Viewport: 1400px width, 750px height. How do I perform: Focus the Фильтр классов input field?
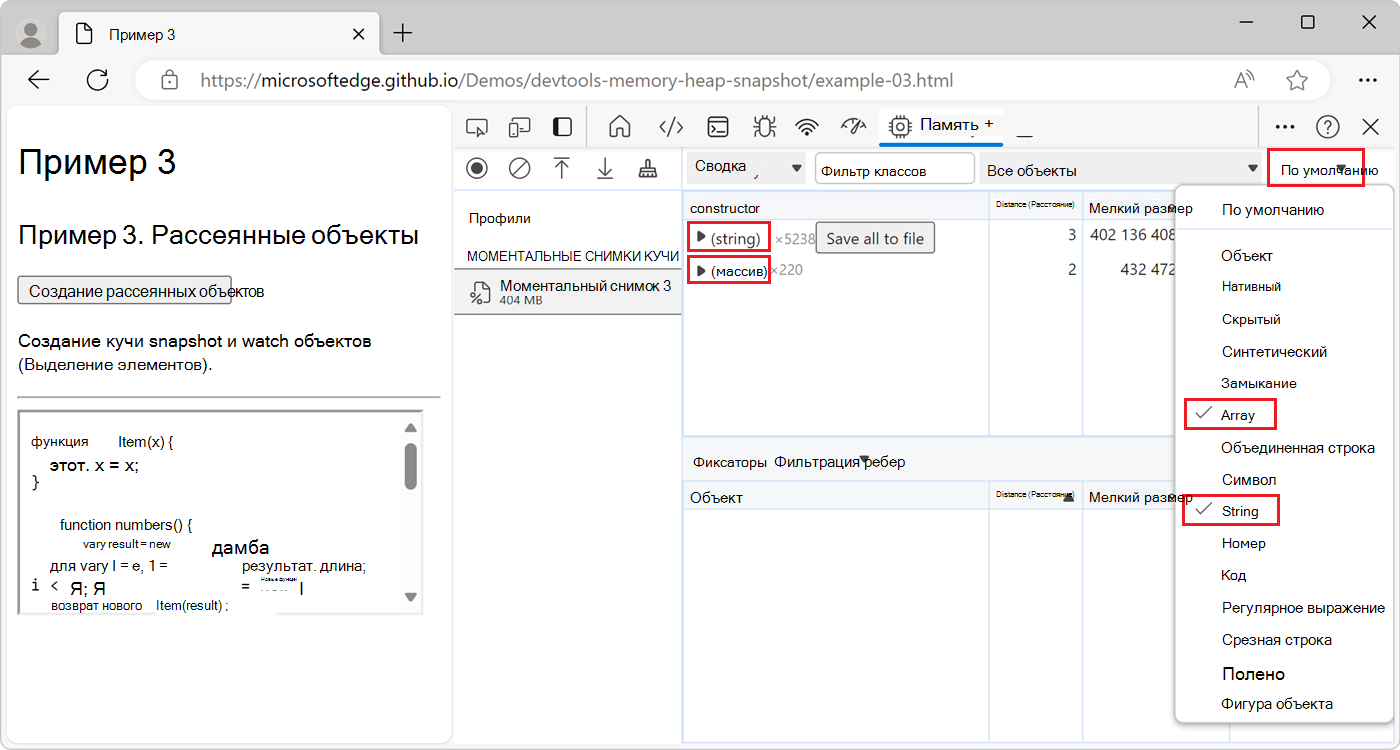click(x=895, y=170)
